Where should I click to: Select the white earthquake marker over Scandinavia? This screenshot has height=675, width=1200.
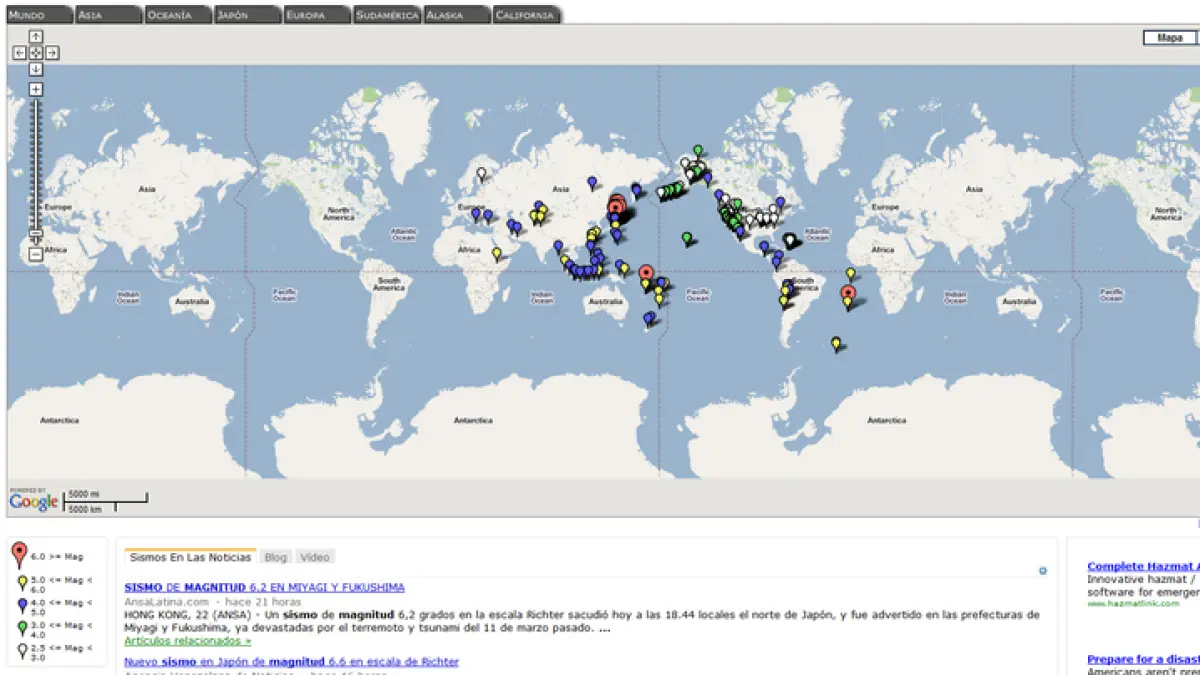coord(481,173)
